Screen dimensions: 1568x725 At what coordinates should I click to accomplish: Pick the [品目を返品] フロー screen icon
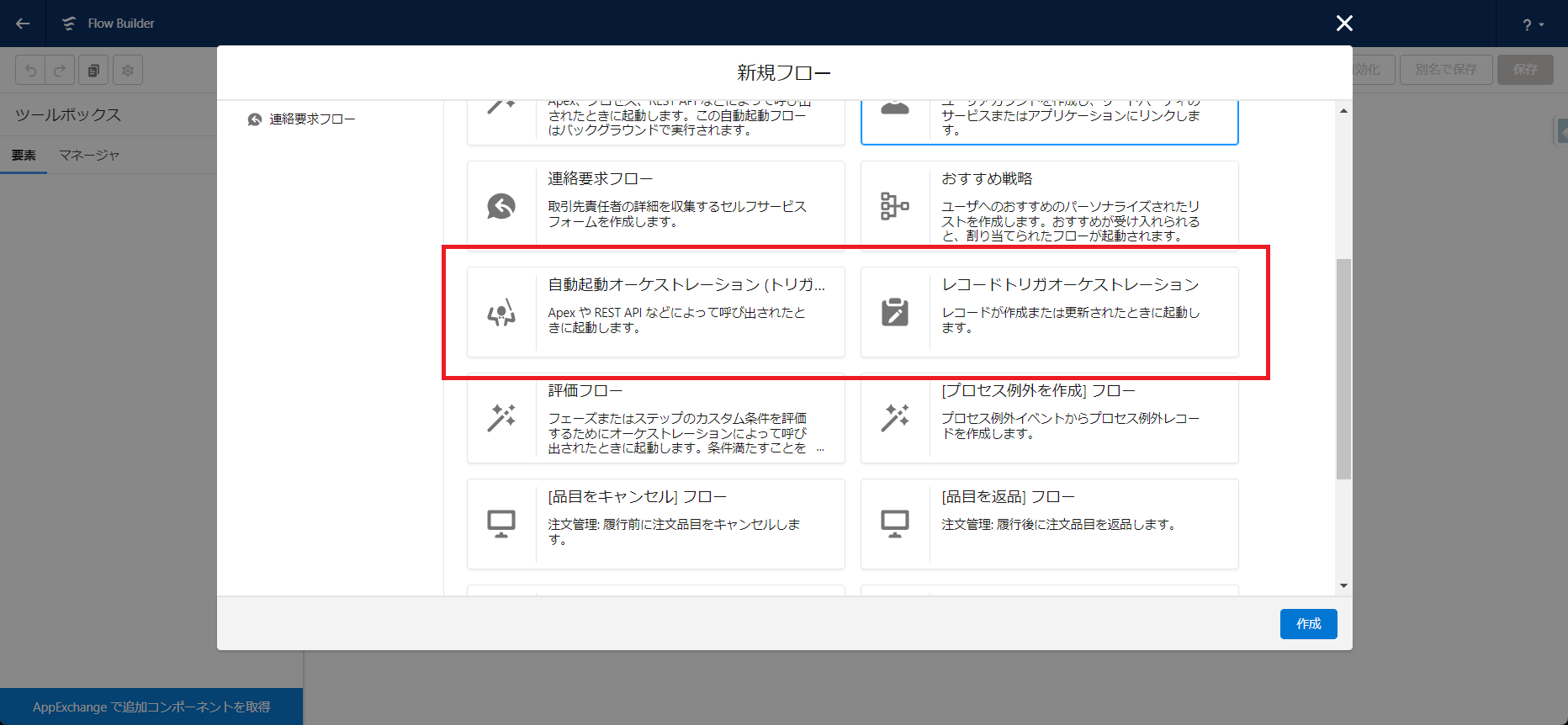[x=894, y=524]
